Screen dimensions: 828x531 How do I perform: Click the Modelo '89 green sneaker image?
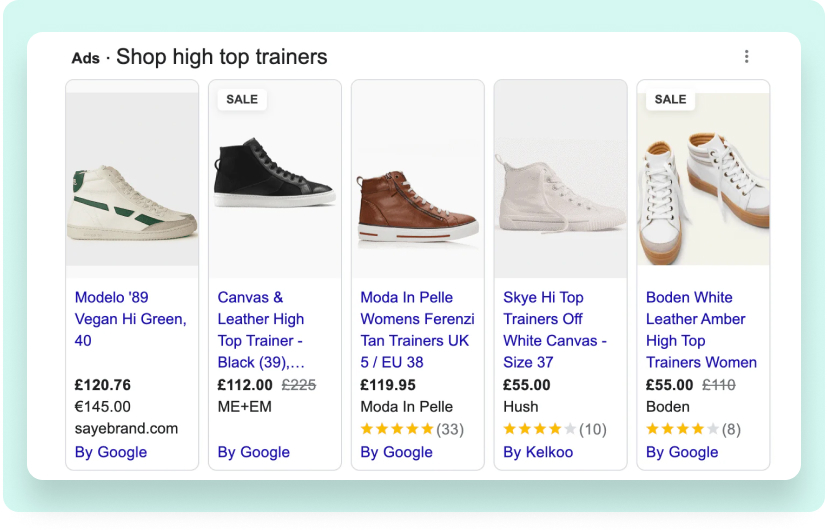point(132,200)
